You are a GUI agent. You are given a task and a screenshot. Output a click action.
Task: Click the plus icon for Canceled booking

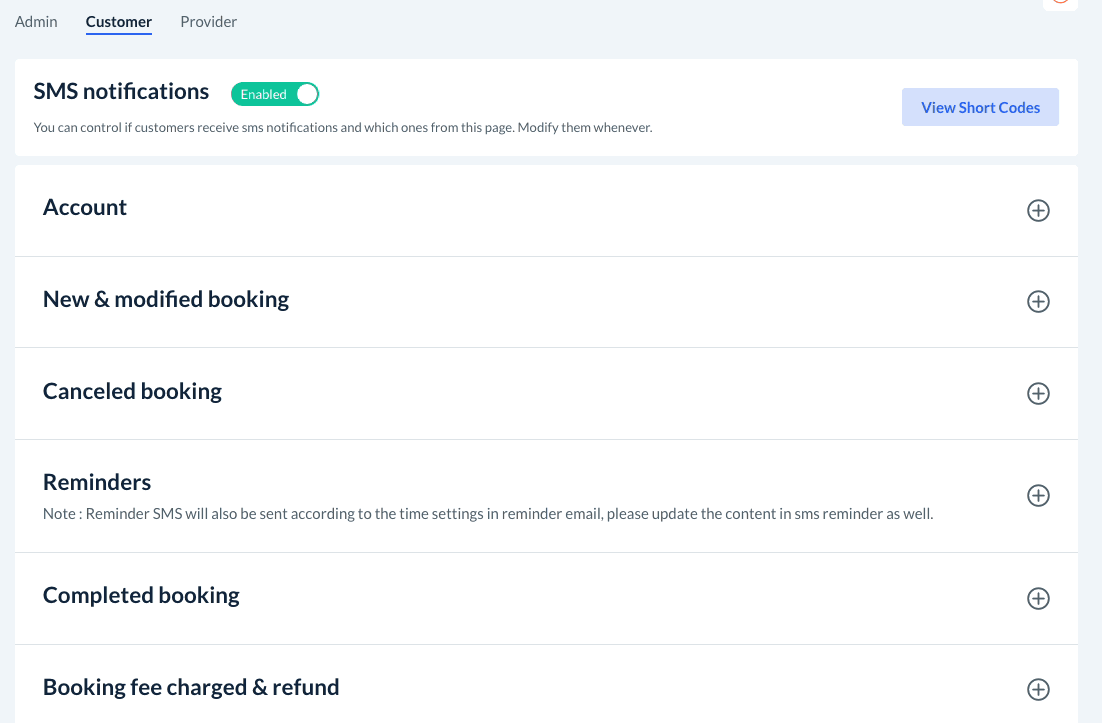[1038, 394]
